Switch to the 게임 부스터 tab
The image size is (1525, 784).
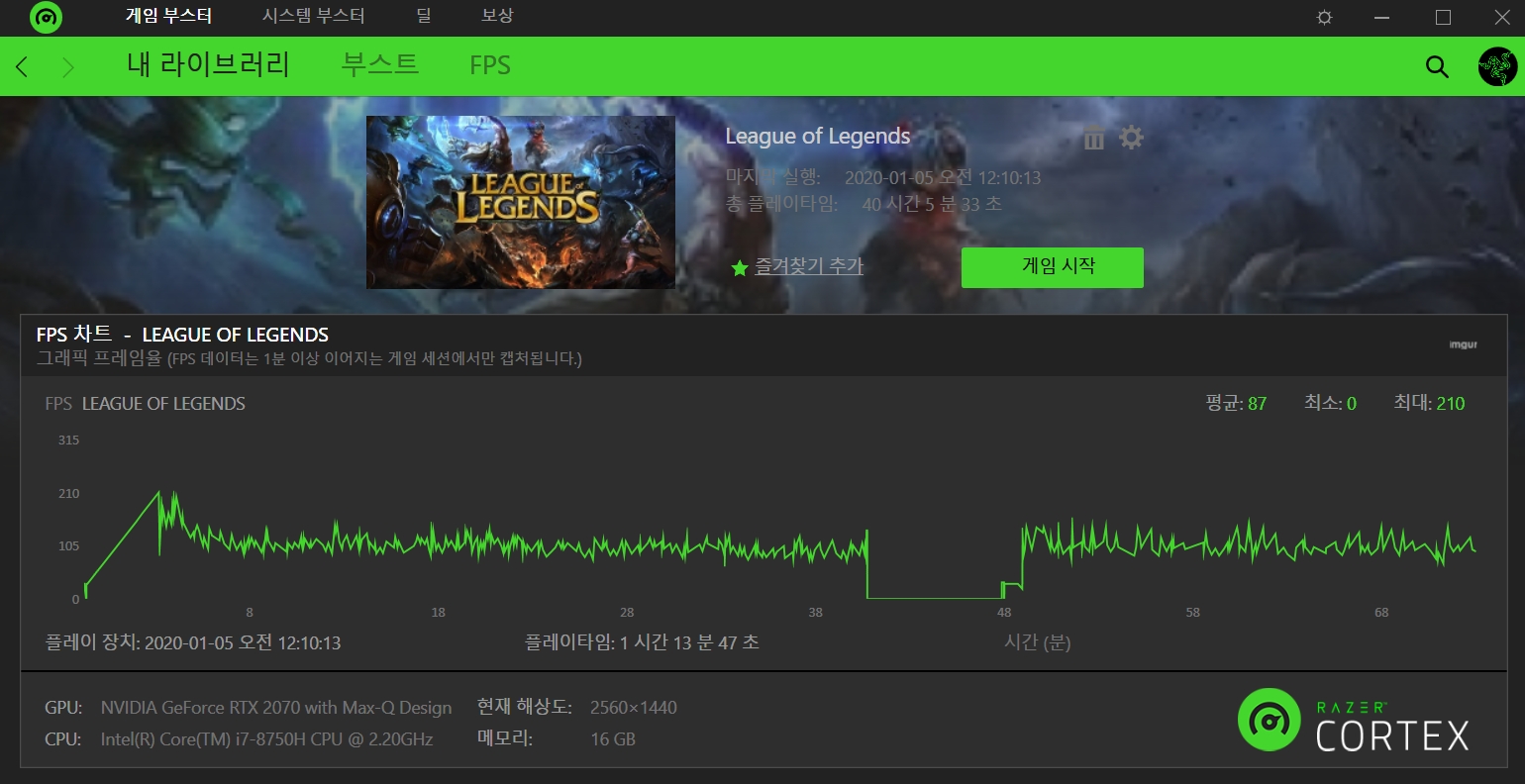click(x=168, y=16)
